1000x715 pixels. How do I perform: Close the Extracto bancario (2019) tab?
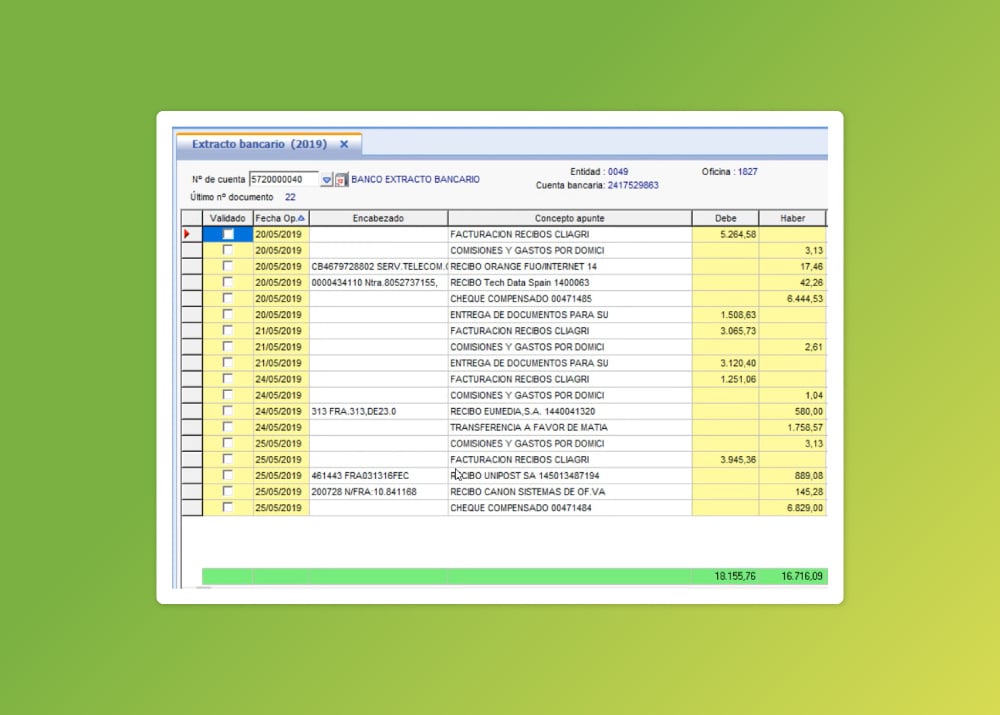(344, 145)
